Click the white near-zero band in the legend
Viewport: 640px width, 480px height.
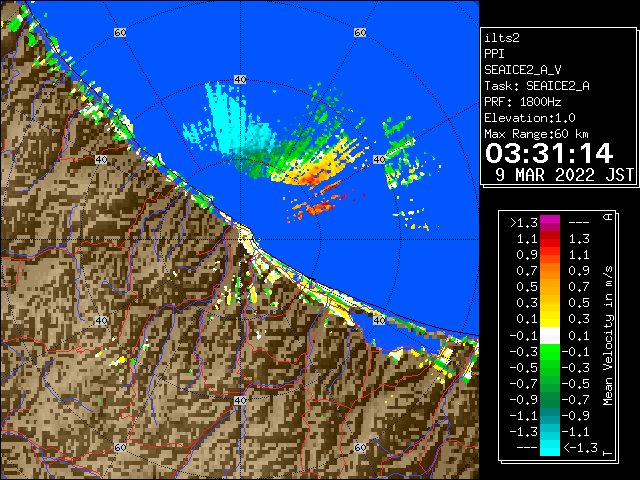click(550, 336)
